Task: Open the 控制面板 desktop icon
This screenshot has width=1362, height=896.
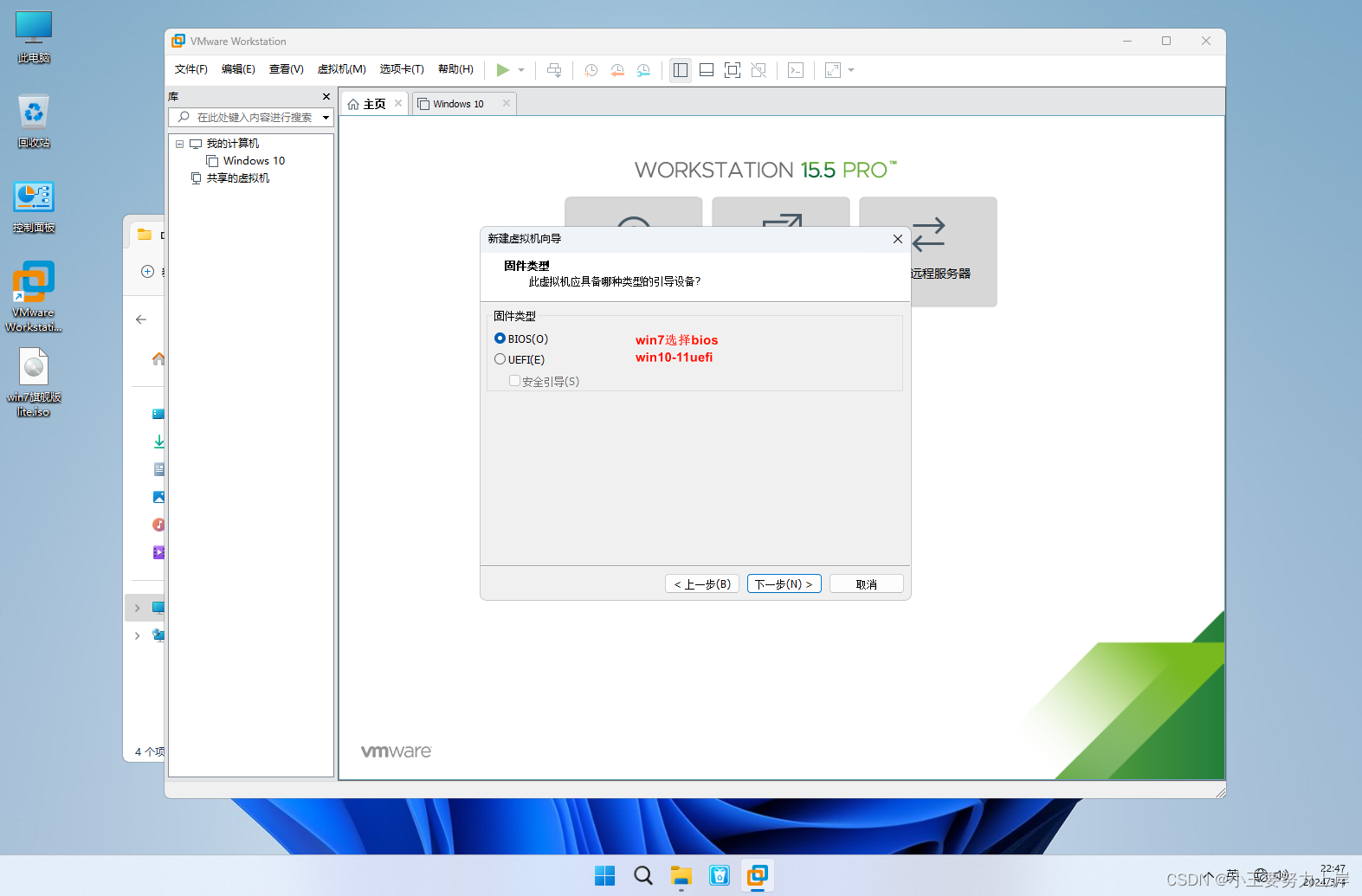Action: point(34,207)
